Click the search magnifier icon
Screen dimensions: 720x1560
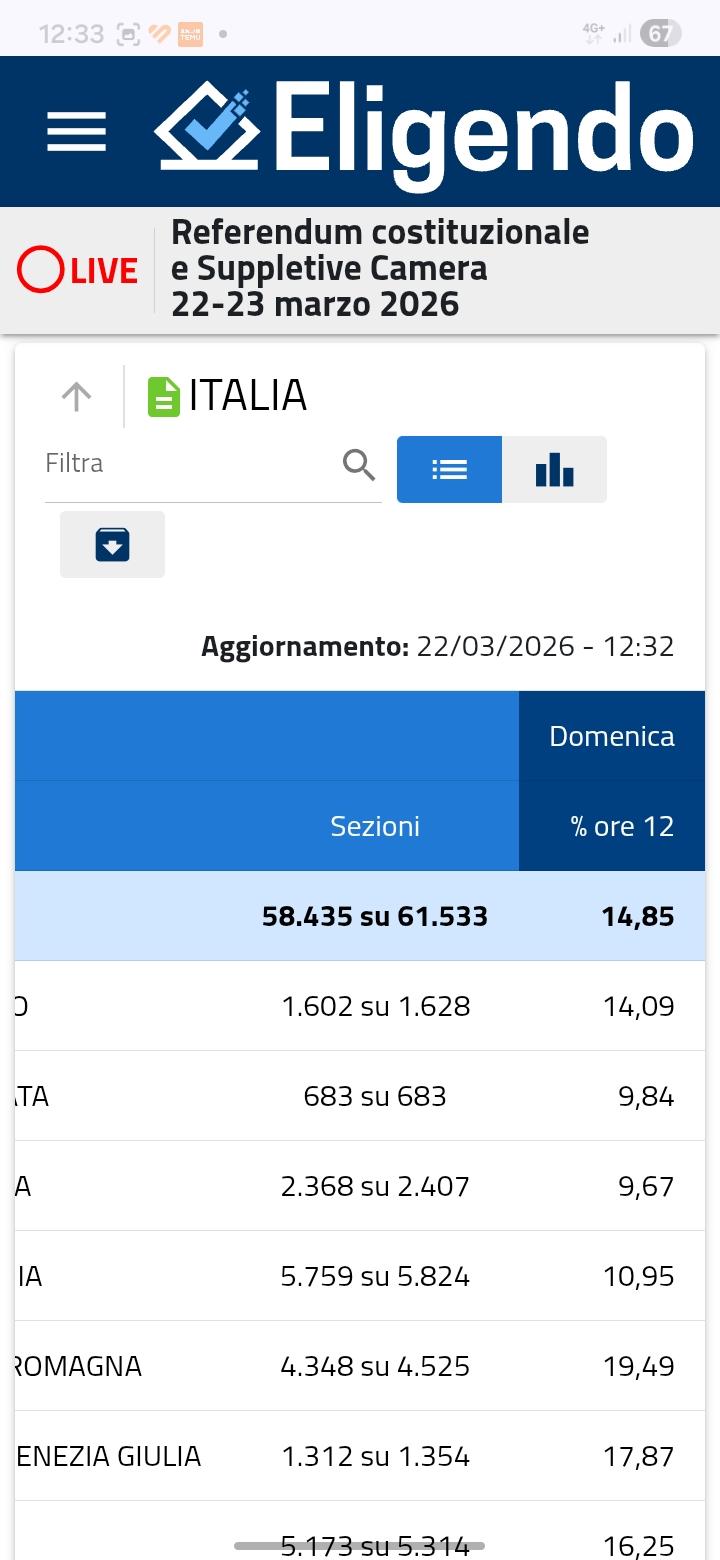click(x=359, y=465)
